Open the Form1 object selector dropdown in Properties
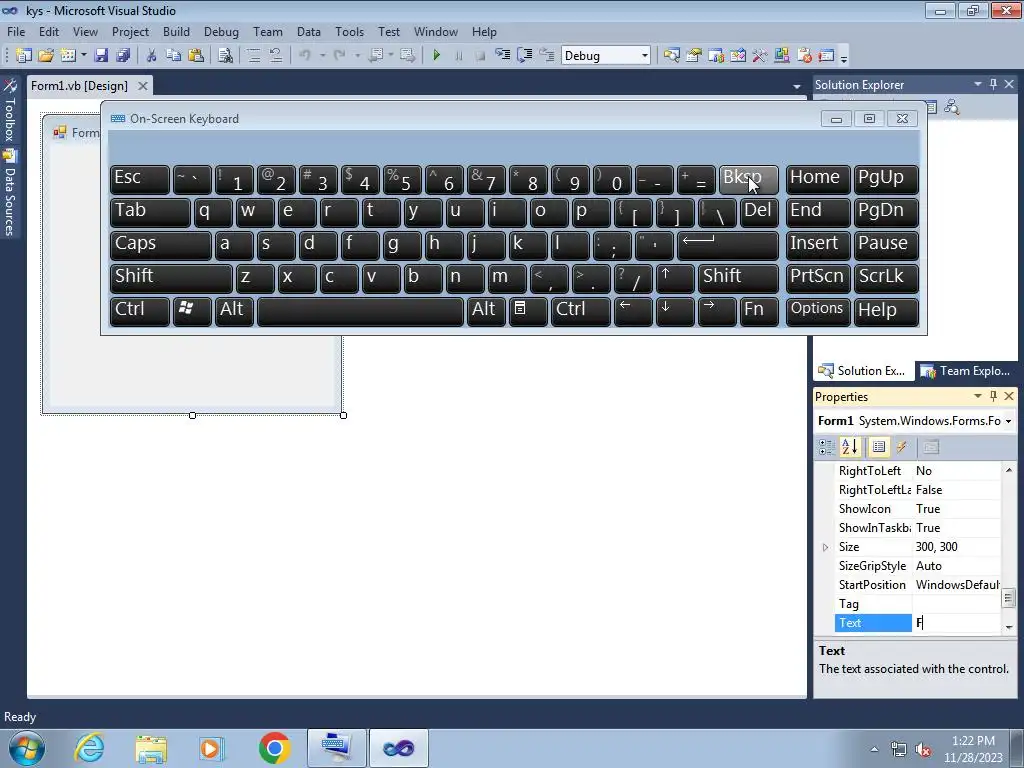This screenshot has height=768, width=1024. [1008, 421]
